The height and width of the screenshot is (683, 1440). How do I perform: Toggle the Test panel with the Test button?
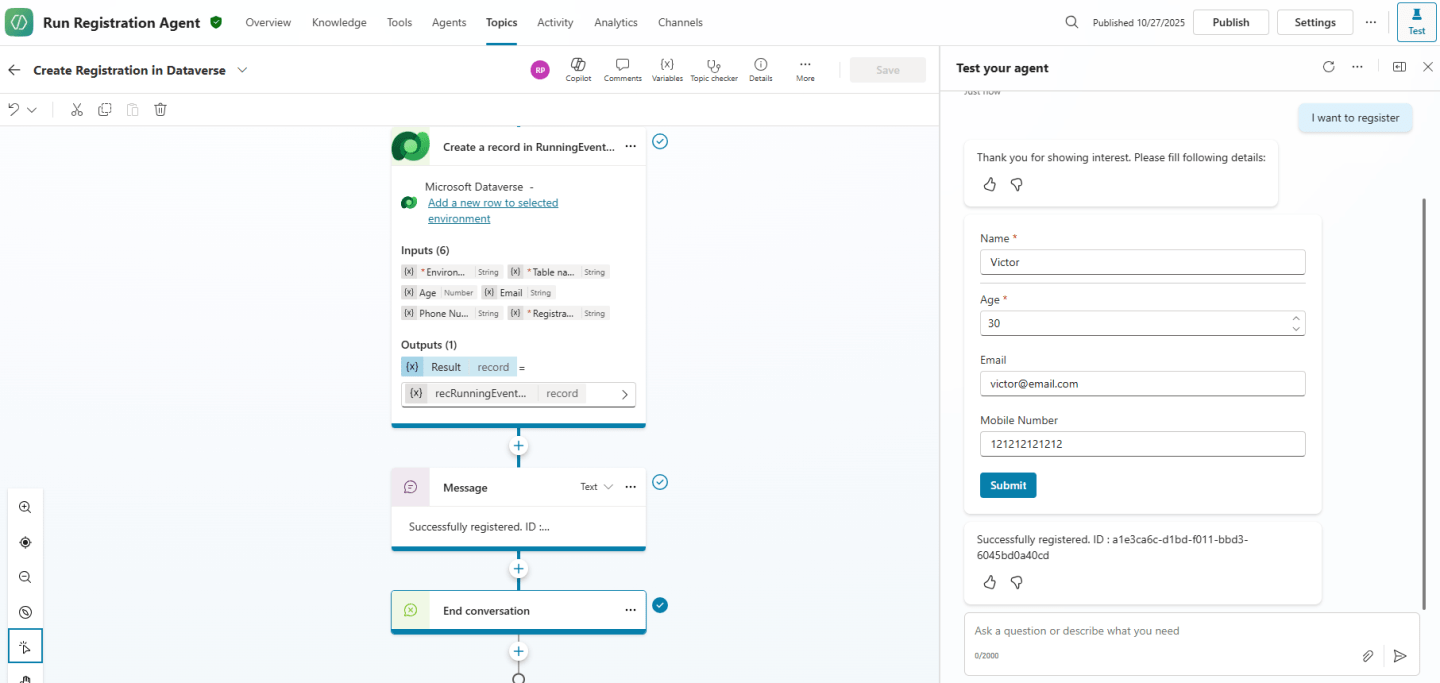[x=1416, y=21]
